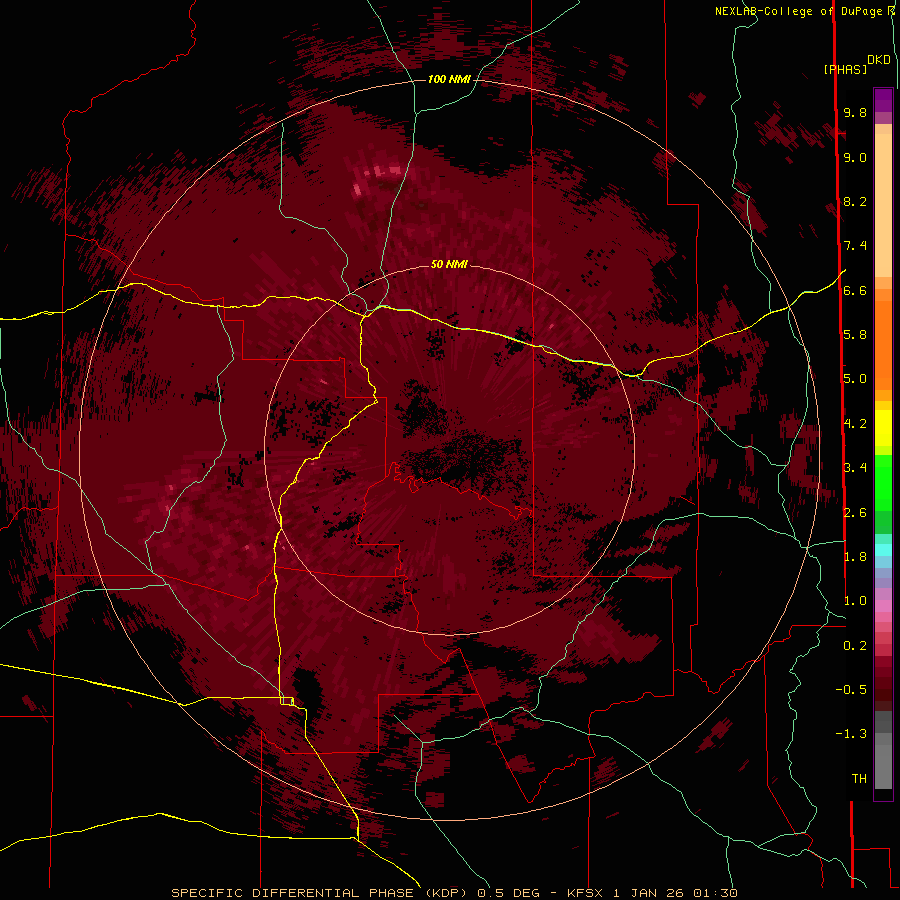Click the 7.4 value on the scale
The width and height of the screenshot is (900, 900).
click(x=855, y=246)
